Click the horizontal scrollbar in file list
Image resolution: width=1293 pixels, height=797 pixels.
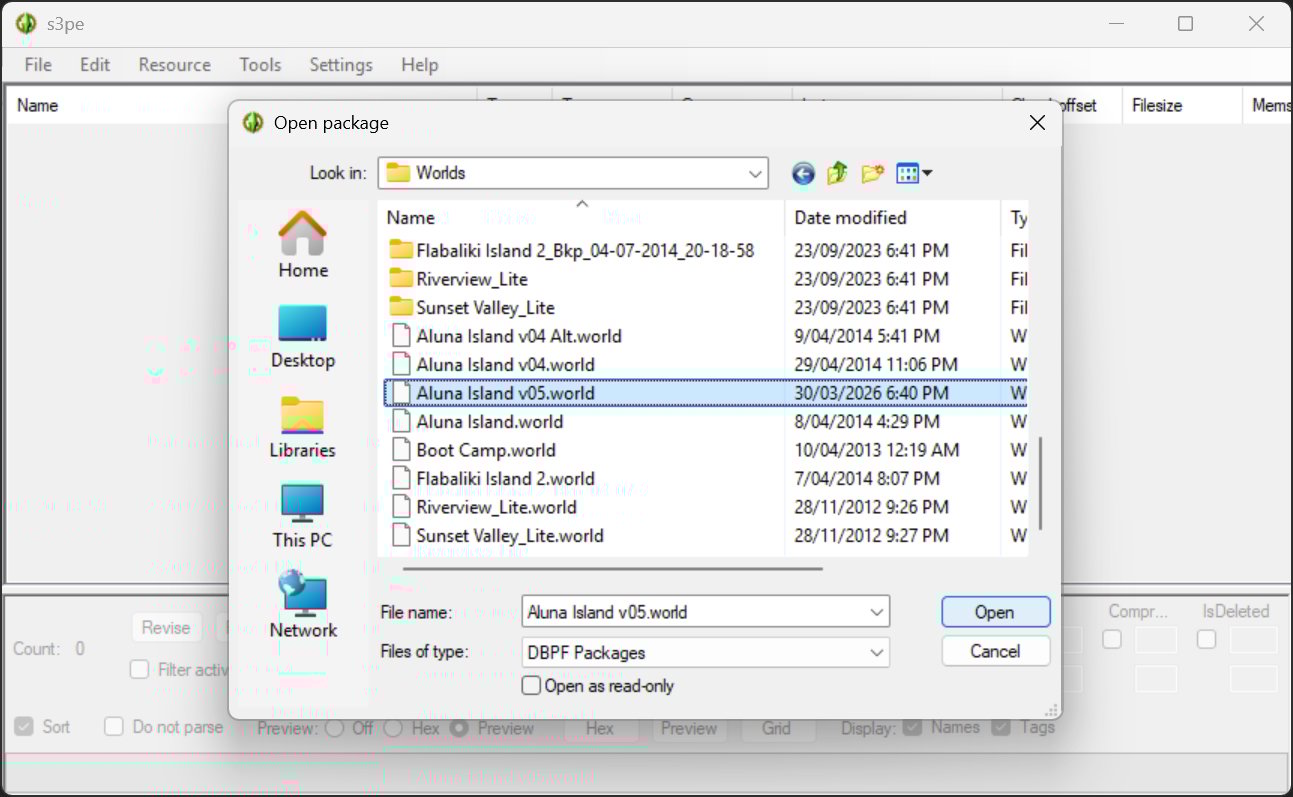click(x=613, y=568)
